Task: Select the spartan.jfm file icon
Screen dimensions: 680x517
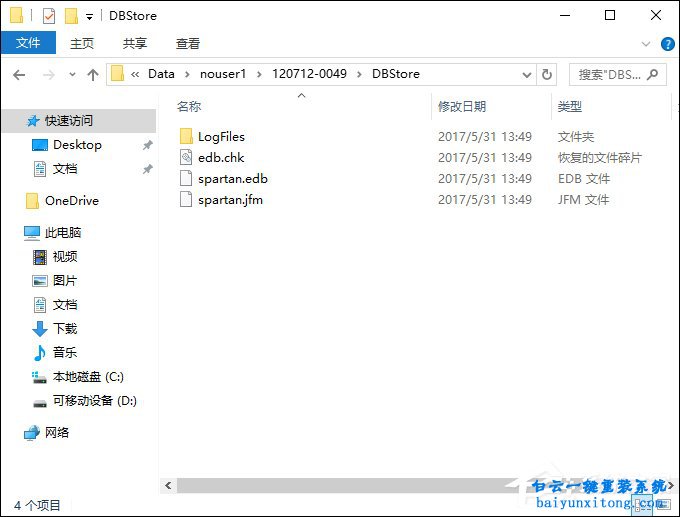Action: [x=186, y=200]
